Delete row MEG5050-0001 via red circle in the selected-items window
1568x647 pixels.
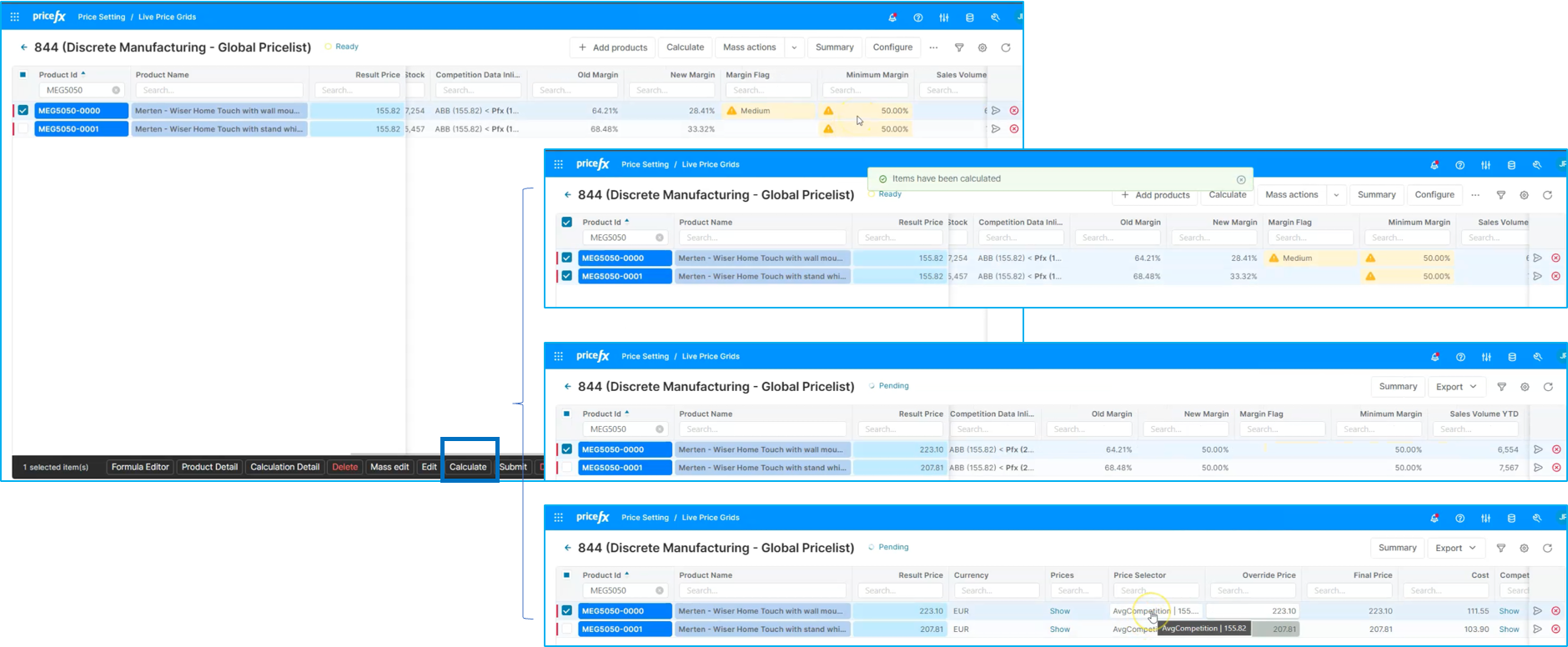tap(1014, 128)
